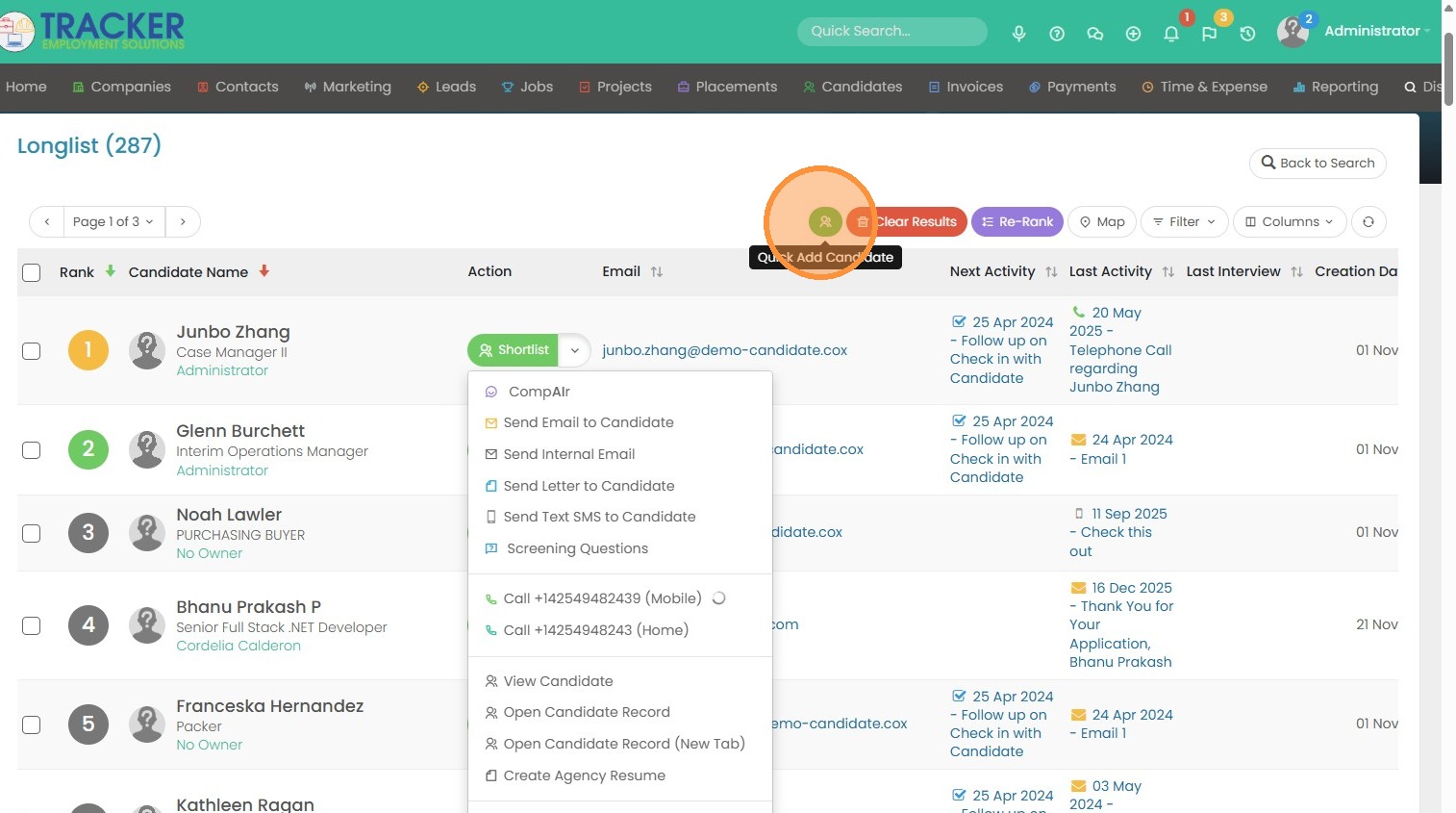Image resolution: width=1456 pixels, height=813 pixels.
Task: Click the plus quick-create icon in header
Action: 1133,34
